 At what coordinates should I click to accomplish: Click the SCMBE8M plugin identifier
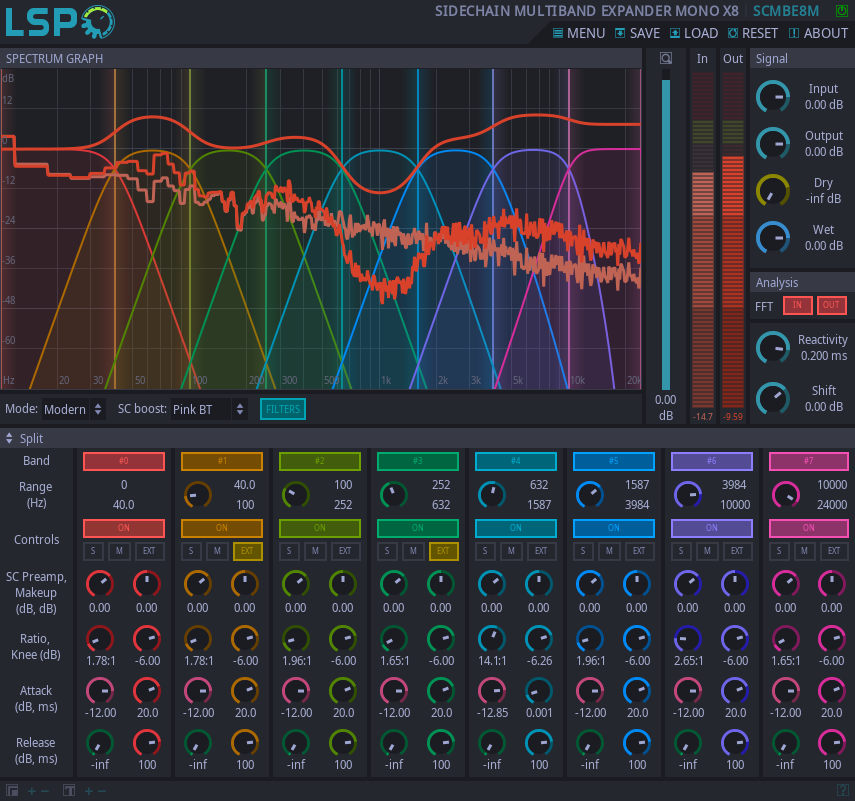(786, 11)
